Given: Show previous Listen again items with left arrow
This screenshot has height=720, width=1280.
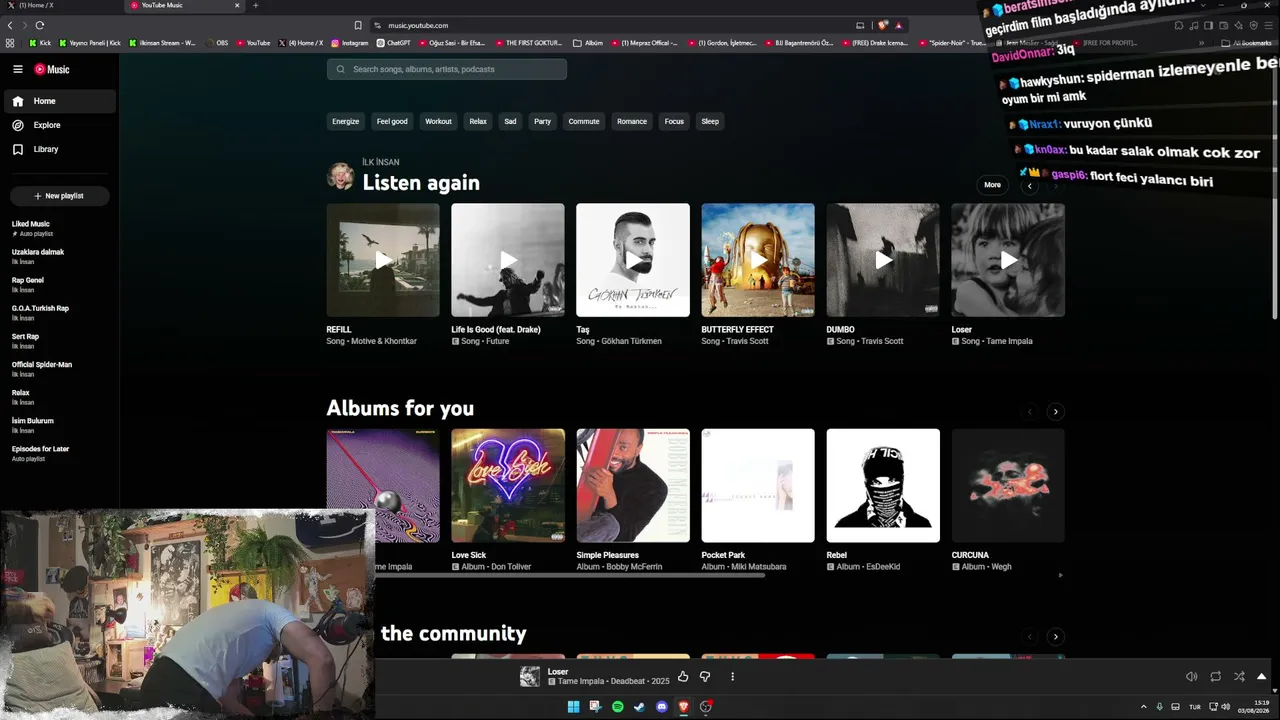Looking at the screenshot, I should tap(1029, 186).
